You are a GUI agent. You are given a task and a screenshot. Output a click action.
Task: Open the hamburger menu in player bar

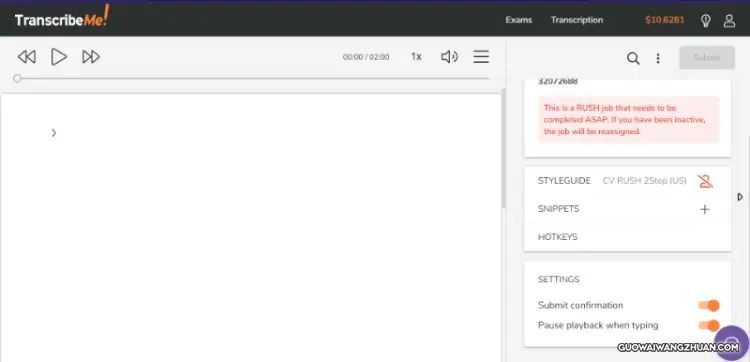[x=481, y=57]
